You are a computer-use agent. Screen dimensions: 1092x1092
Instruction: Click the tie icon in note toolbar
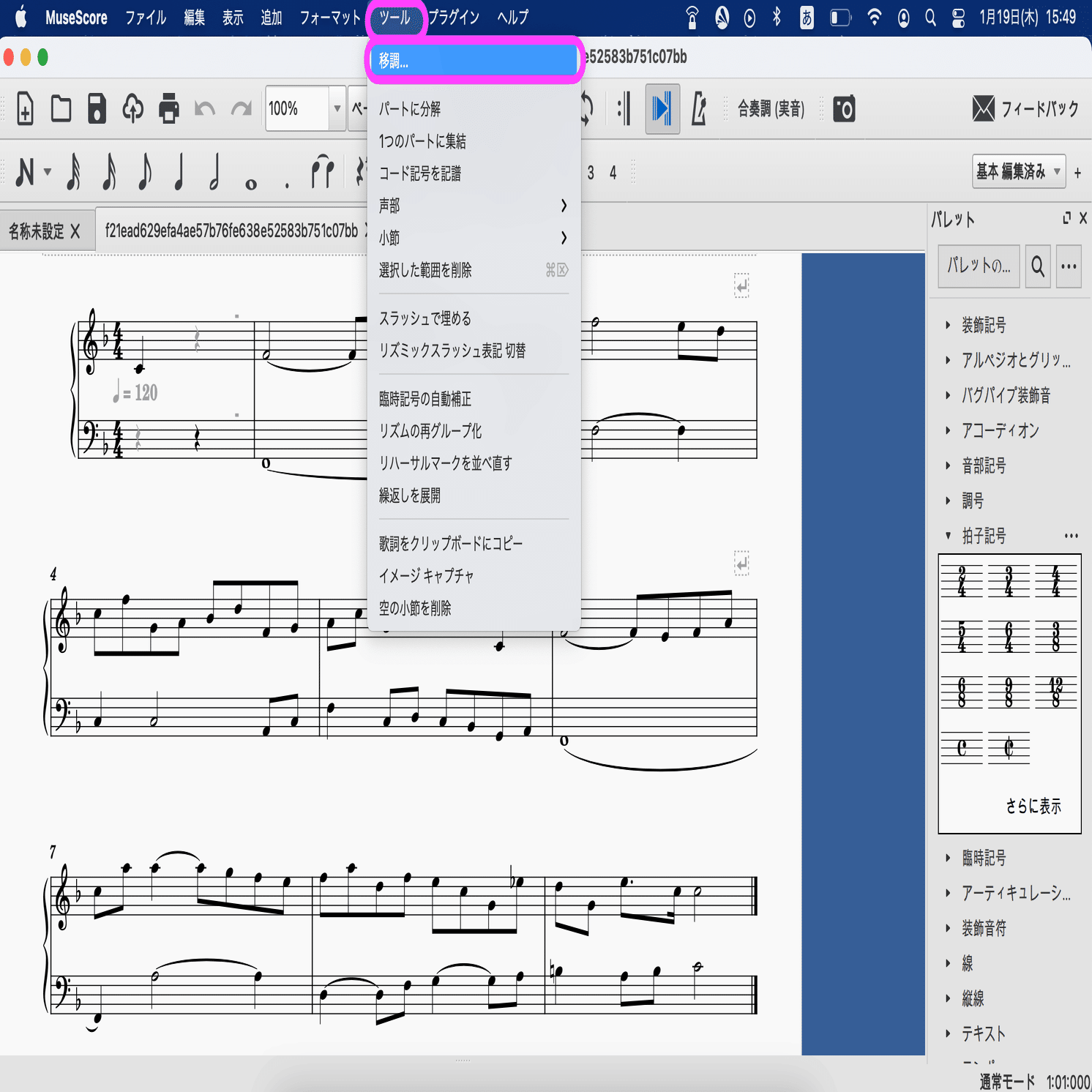322,173
